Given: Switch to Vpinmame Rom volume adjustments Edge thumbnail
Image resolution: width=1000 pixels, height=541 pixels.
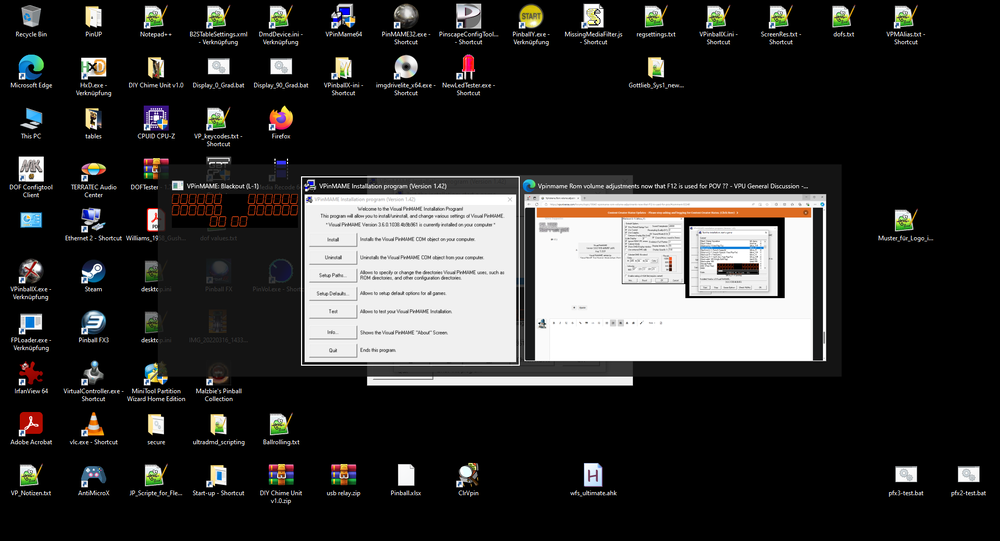Looking at the screenshot, I should pyautogui.click(x=675, y=271).
